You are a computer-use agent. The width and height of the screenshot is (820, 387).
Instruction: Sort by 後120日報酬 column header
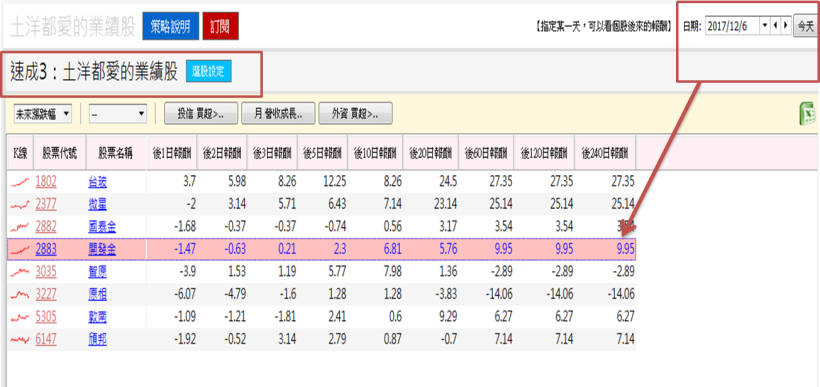pos(544,153)
